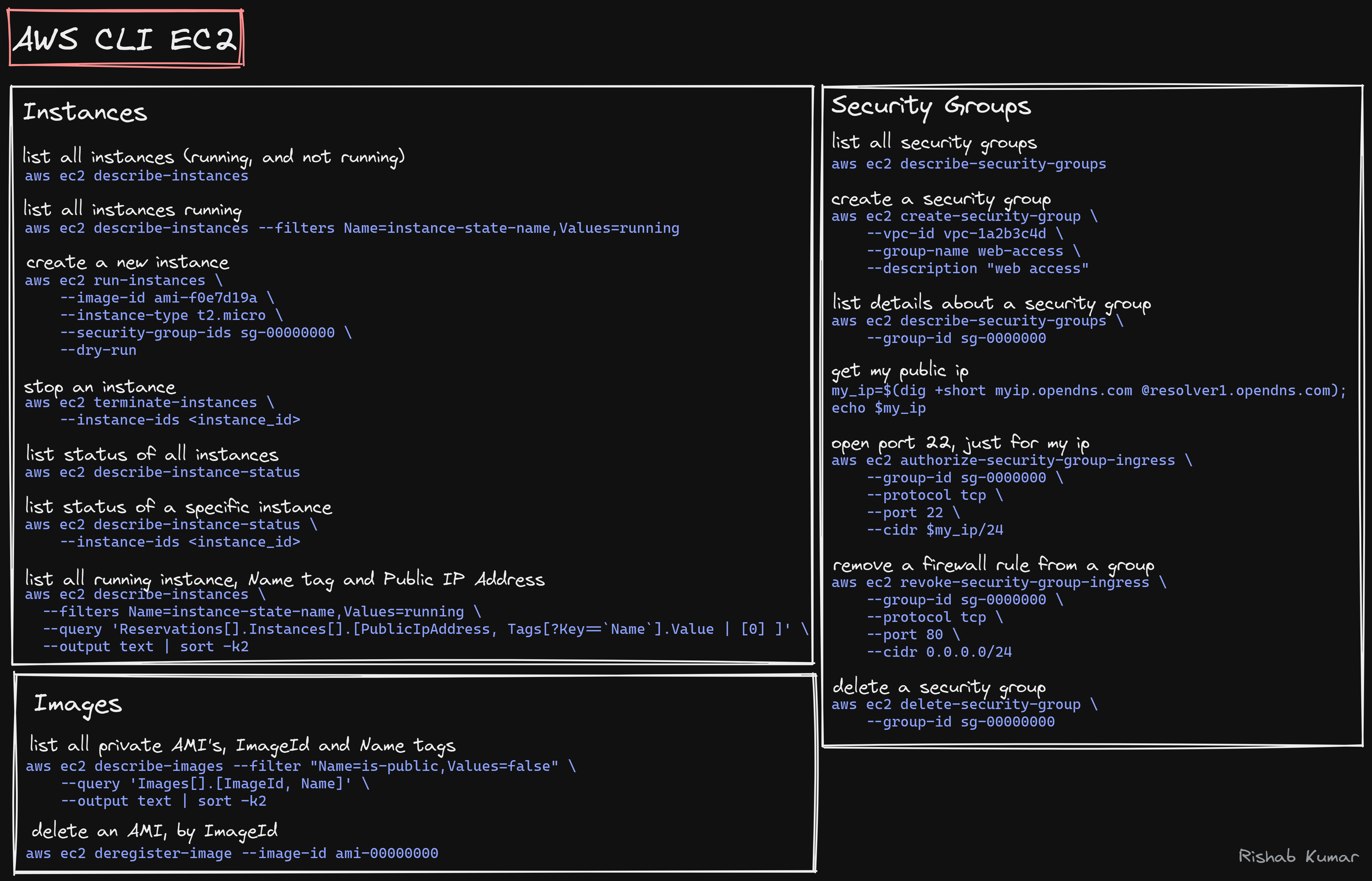
Task: Select the 'aws ec2 describe-instances' command under first caption
Action: (137, 176)
